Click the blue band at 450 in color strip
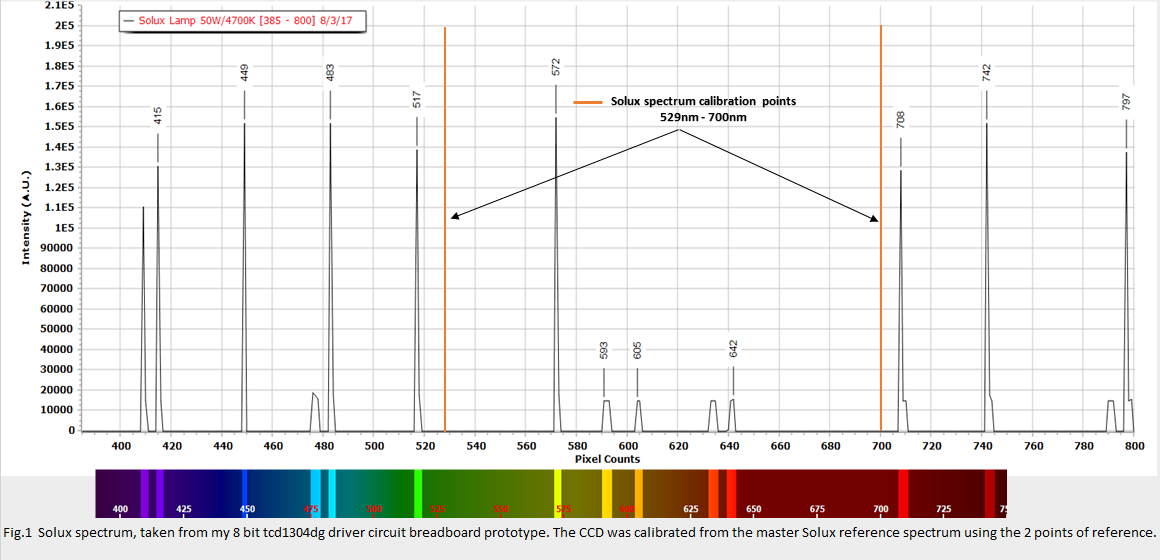This screenshot has height=560, width=1160. pos(245,493)
